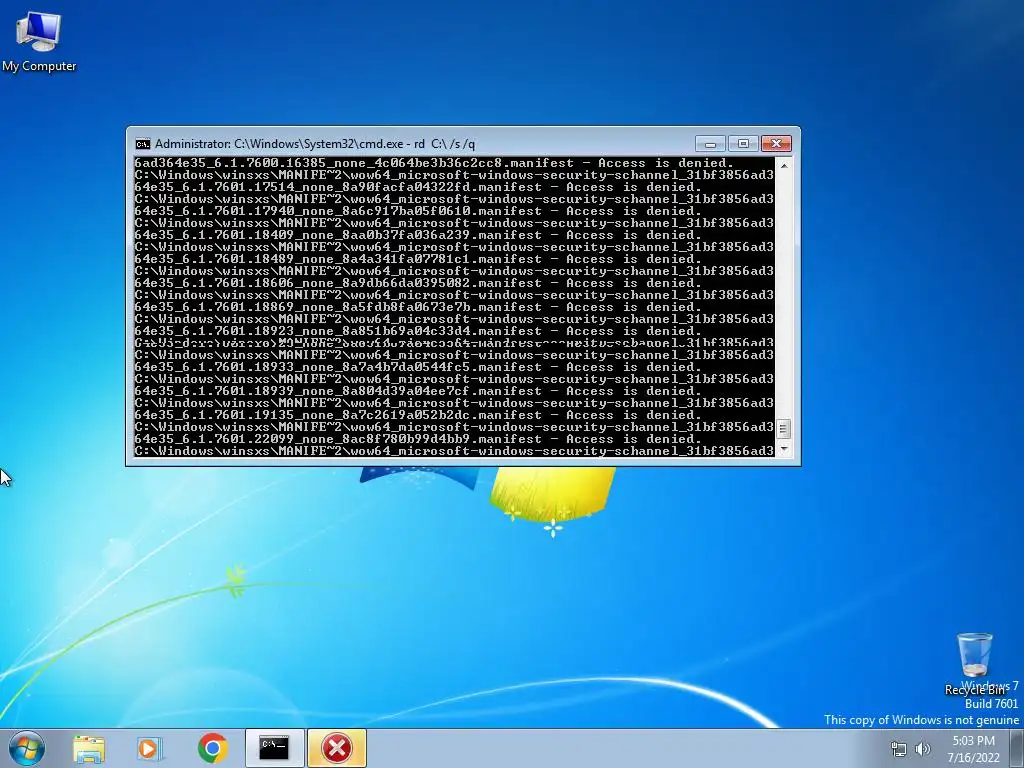This screenshot has width=1024, height=768.
Task: Open the network status tray icon
Action: pos(899,749)
